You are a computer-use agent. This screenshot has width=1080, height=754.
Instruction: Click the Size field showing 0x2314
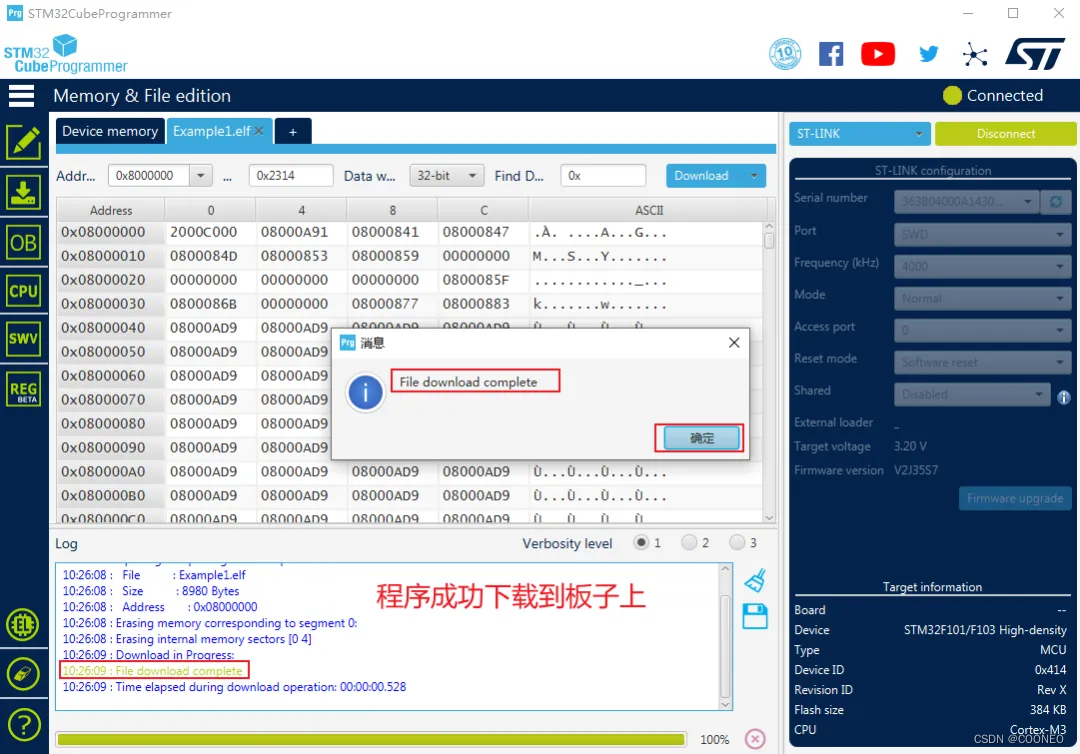pyautogui.click(x=291, y=176)
